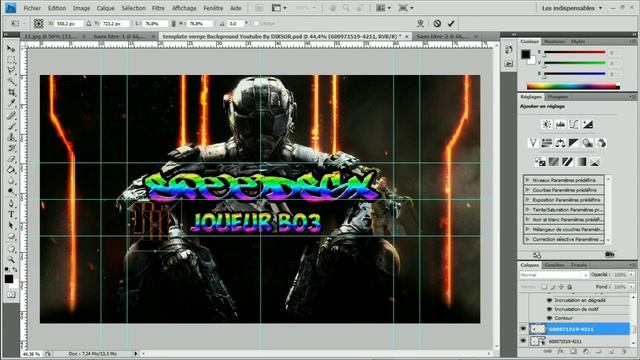
Task: Toggle visibility of Contour effect
Action: 549,318
